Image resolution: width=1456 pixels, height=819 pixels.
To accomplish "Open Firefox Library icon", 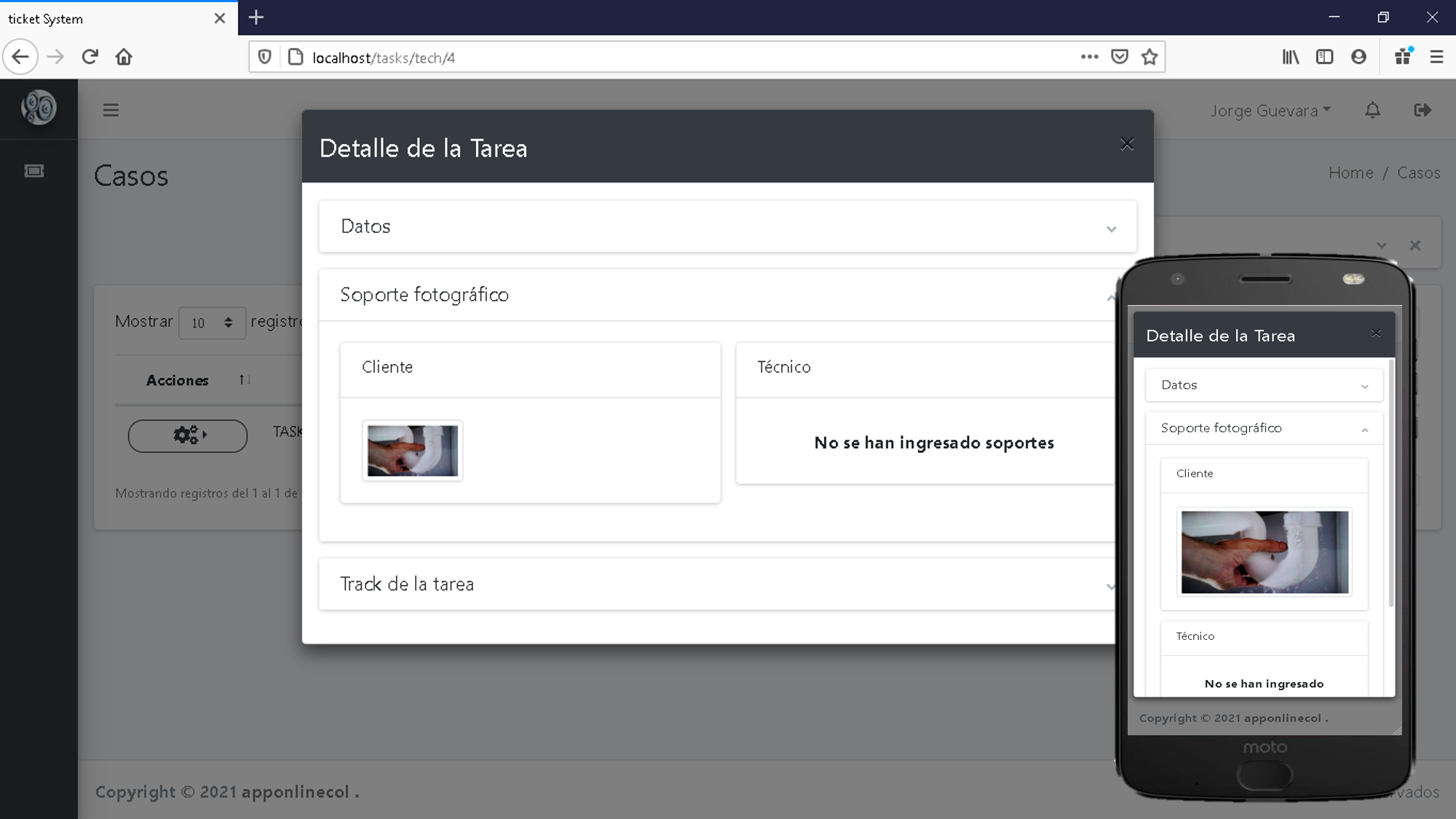I will (x=1291, y=57).
